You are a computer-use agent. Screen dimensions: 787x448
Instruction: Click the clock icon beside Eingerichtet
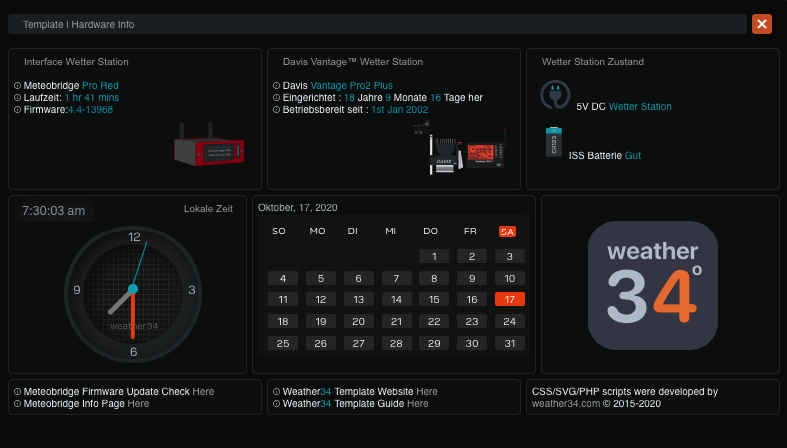(277, 98)
